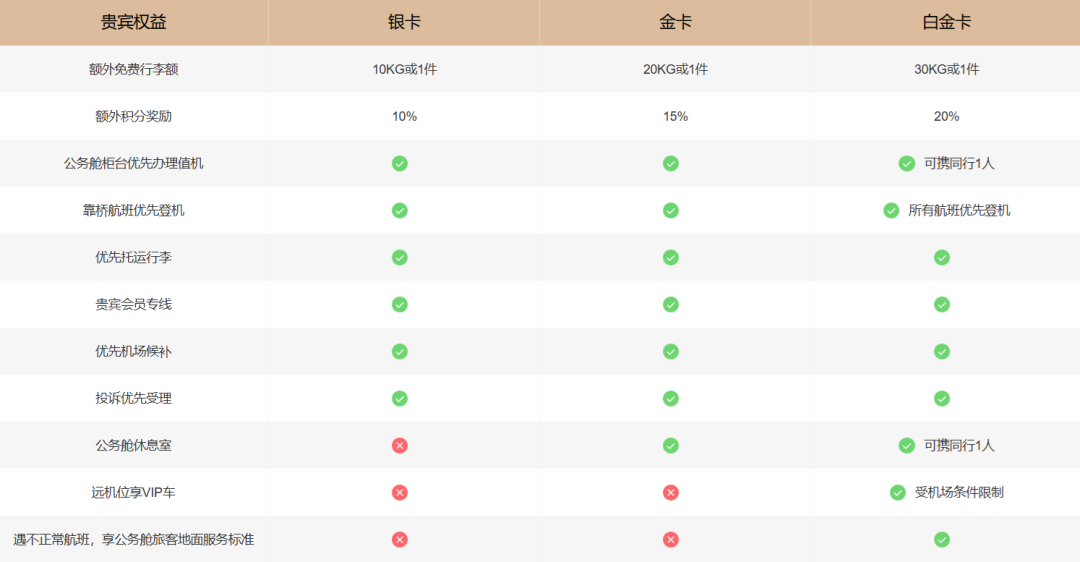
Task: Click the green check beside 白金卡 值机 可携同行1人
Action: pyautogui.click(x=906, y=163)
